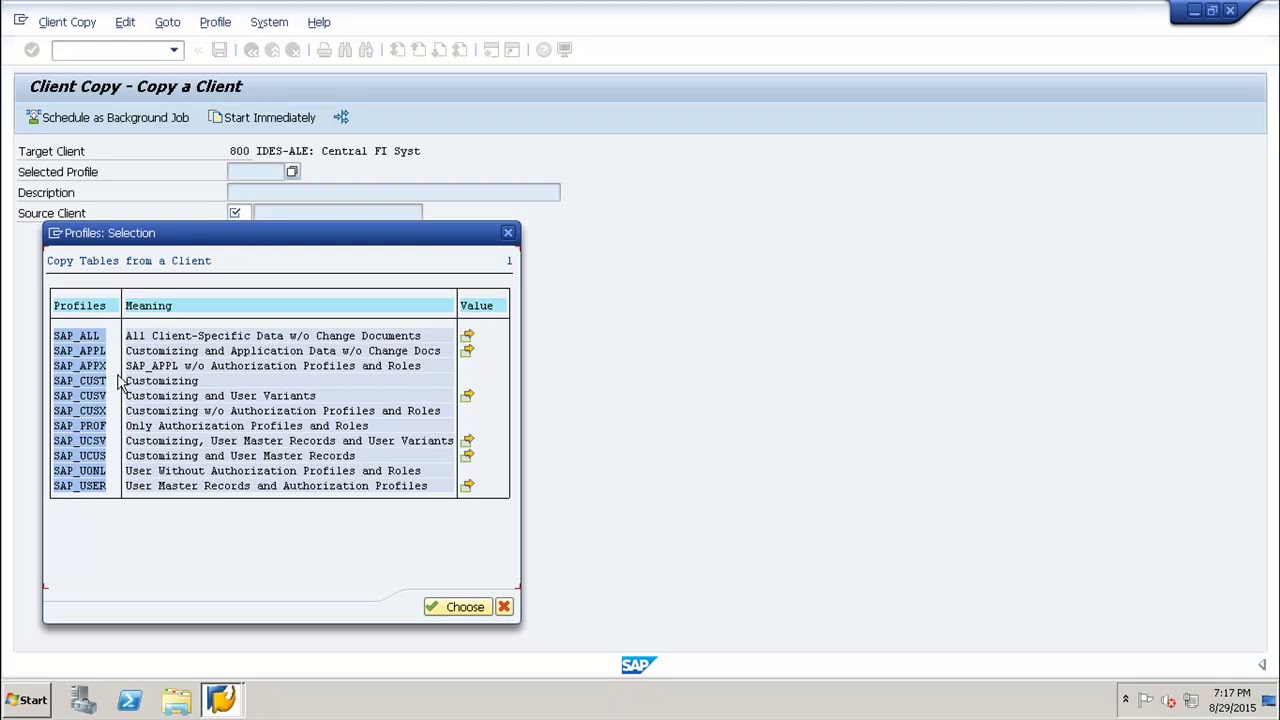Click inside the transaction command field
Viewport: 1280px width, 720px height.
click(x=110, y=50)
